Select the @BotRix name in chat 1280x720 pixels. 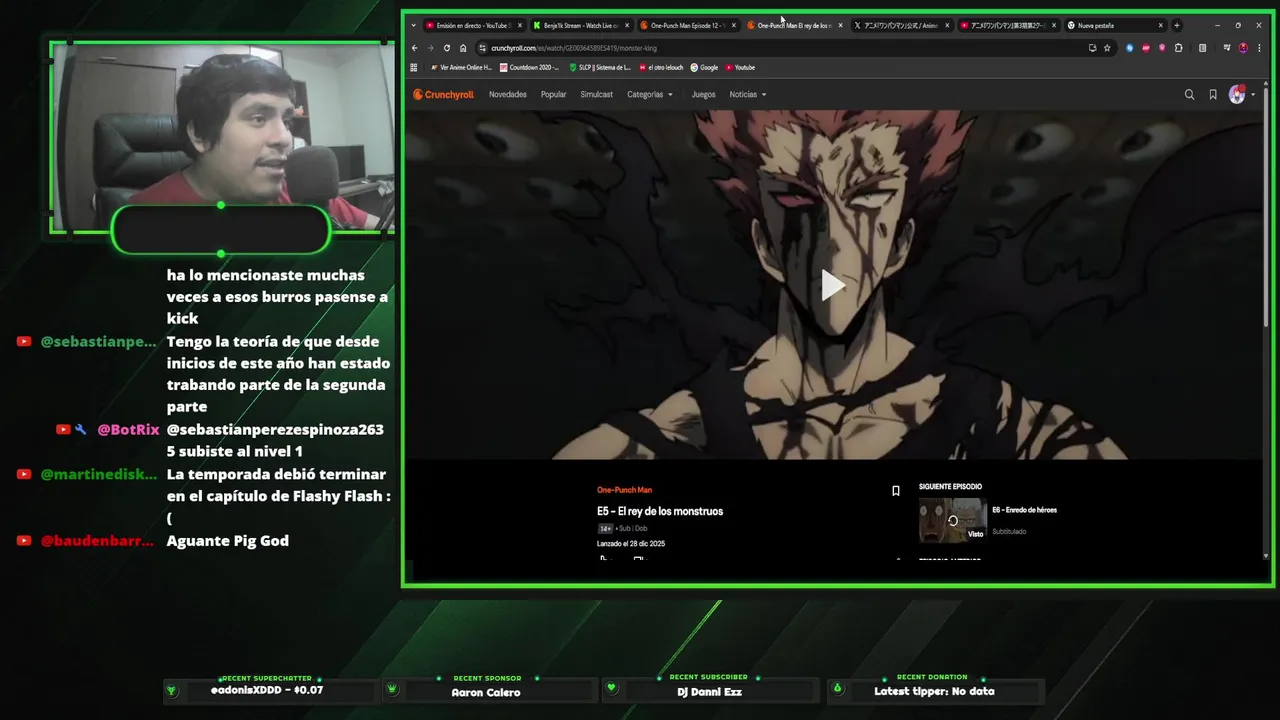click(128, 429)
